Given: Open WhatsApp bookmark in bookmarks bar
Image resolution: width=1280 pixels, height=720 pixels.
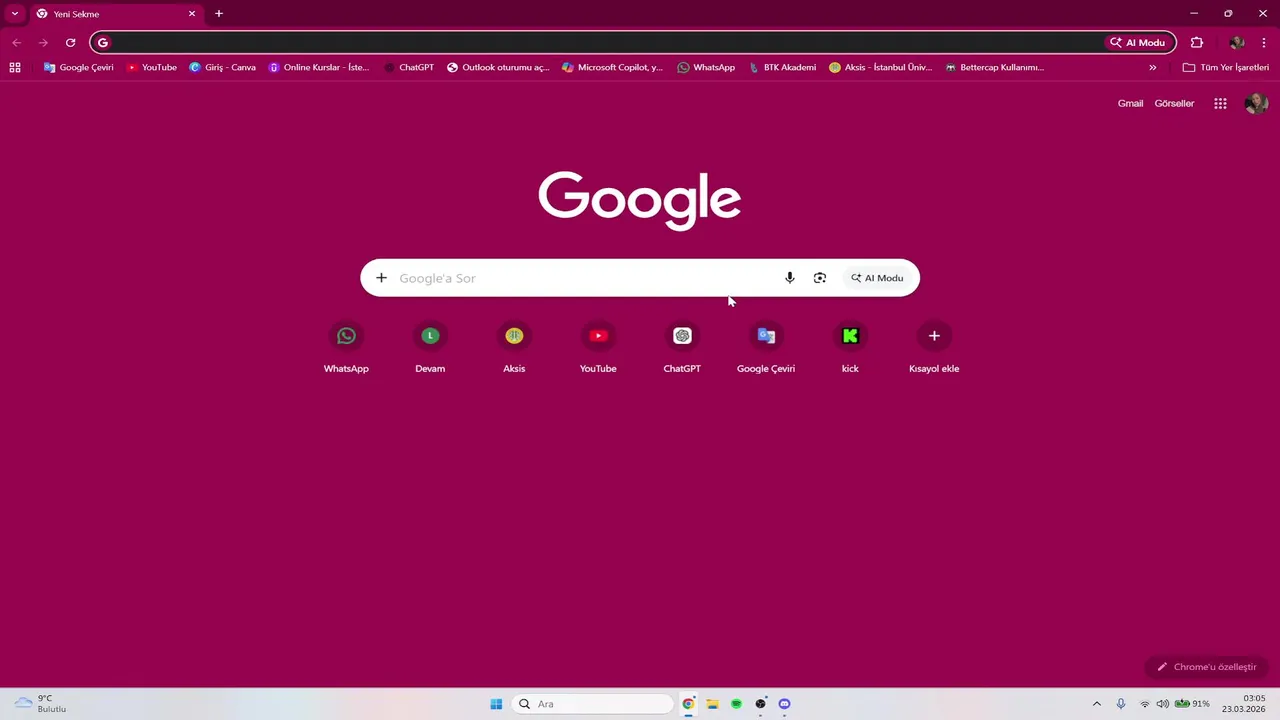Looking at the screenshot, I should pos(706,67).
